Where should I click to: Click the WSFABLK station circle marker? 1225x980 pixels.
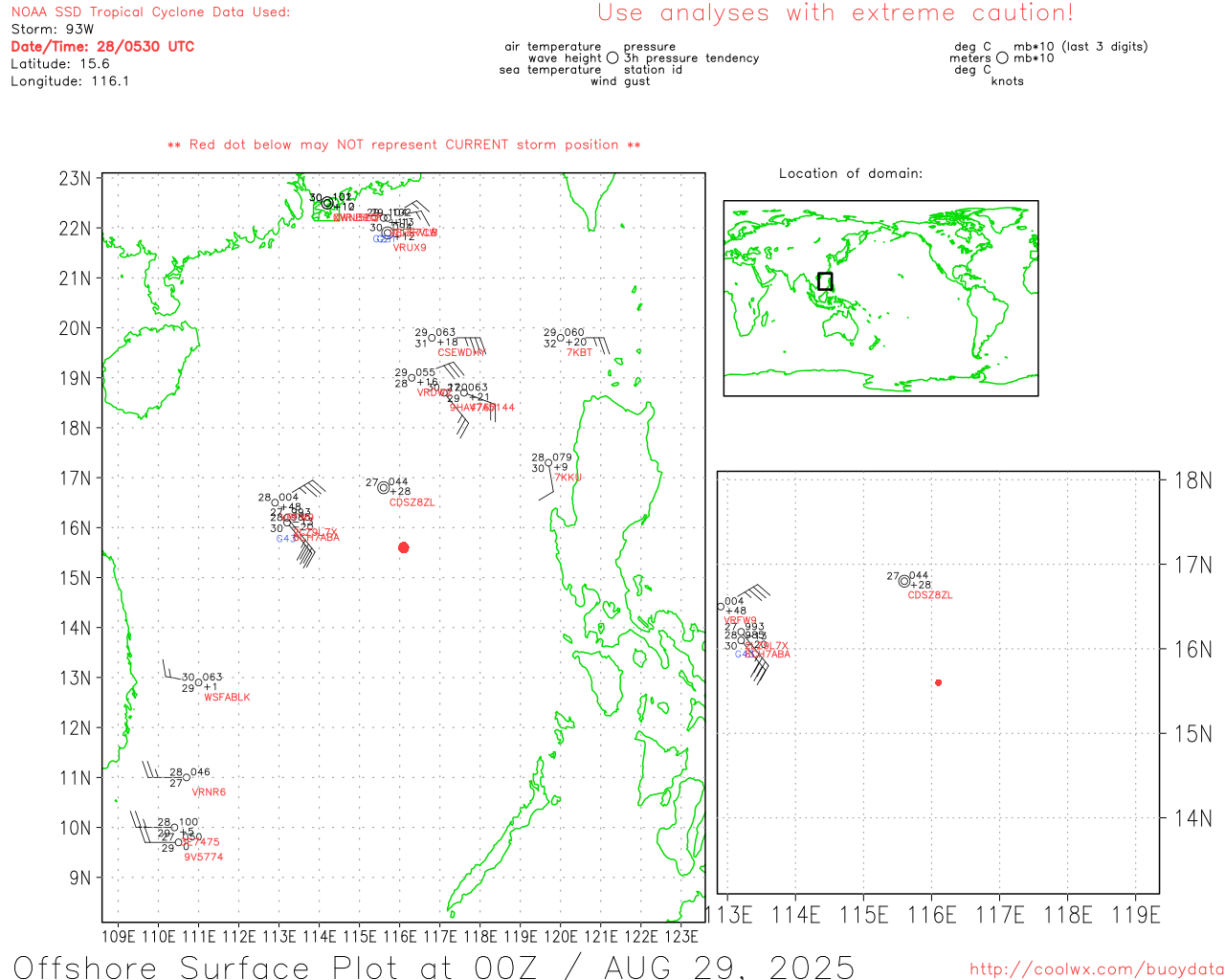tap(198, 682)
